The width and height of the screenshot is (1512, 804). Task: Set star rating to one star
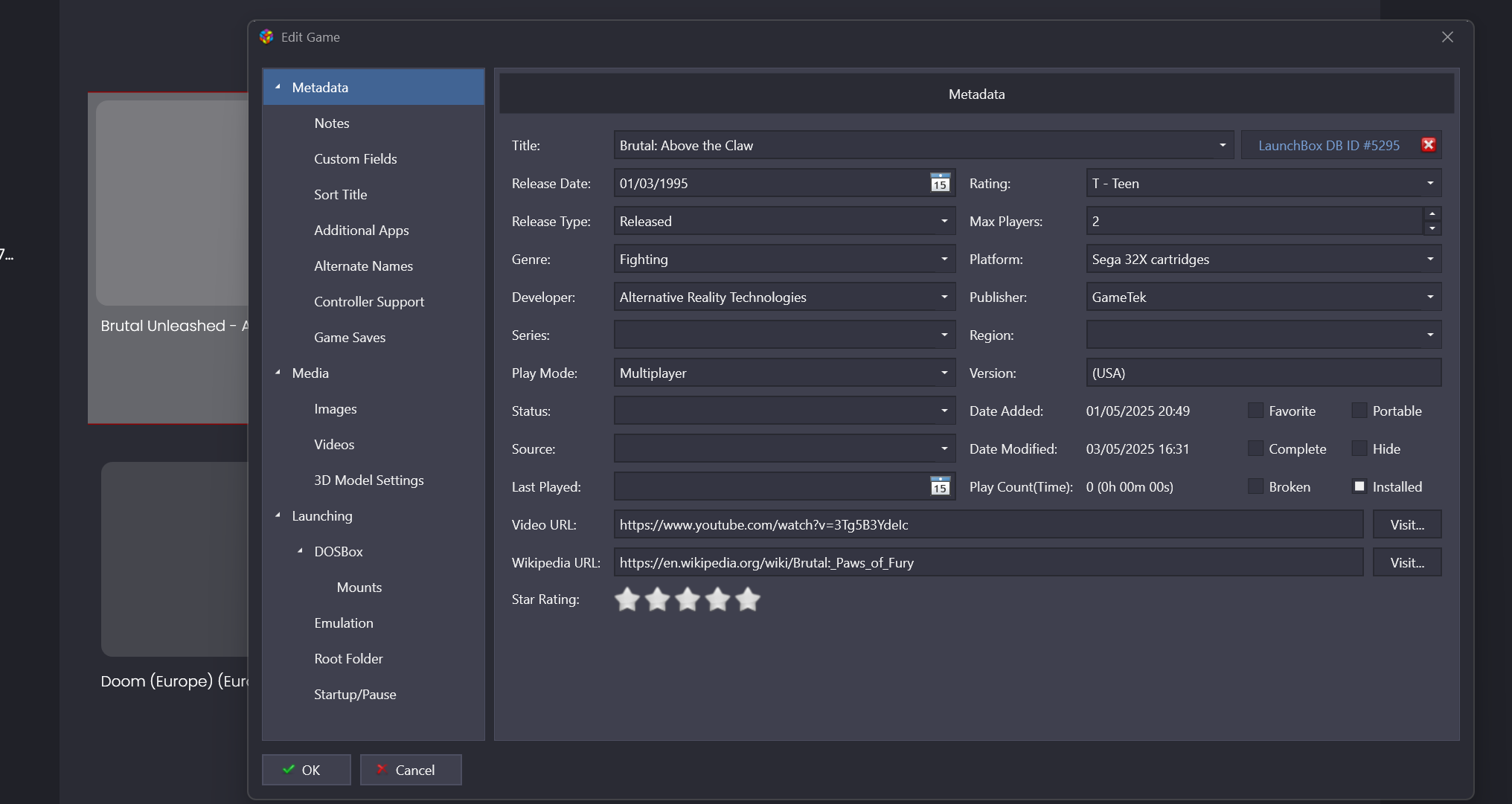(x=627, y=599)
